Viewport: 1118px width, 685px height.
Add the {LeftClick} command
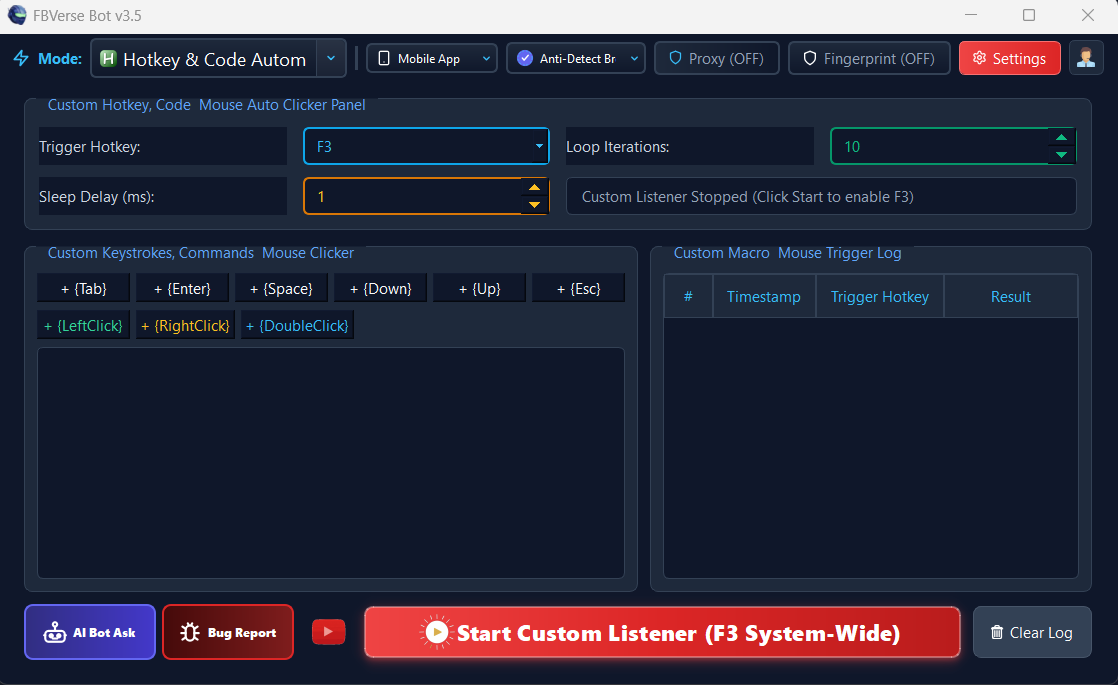[83, 325]
